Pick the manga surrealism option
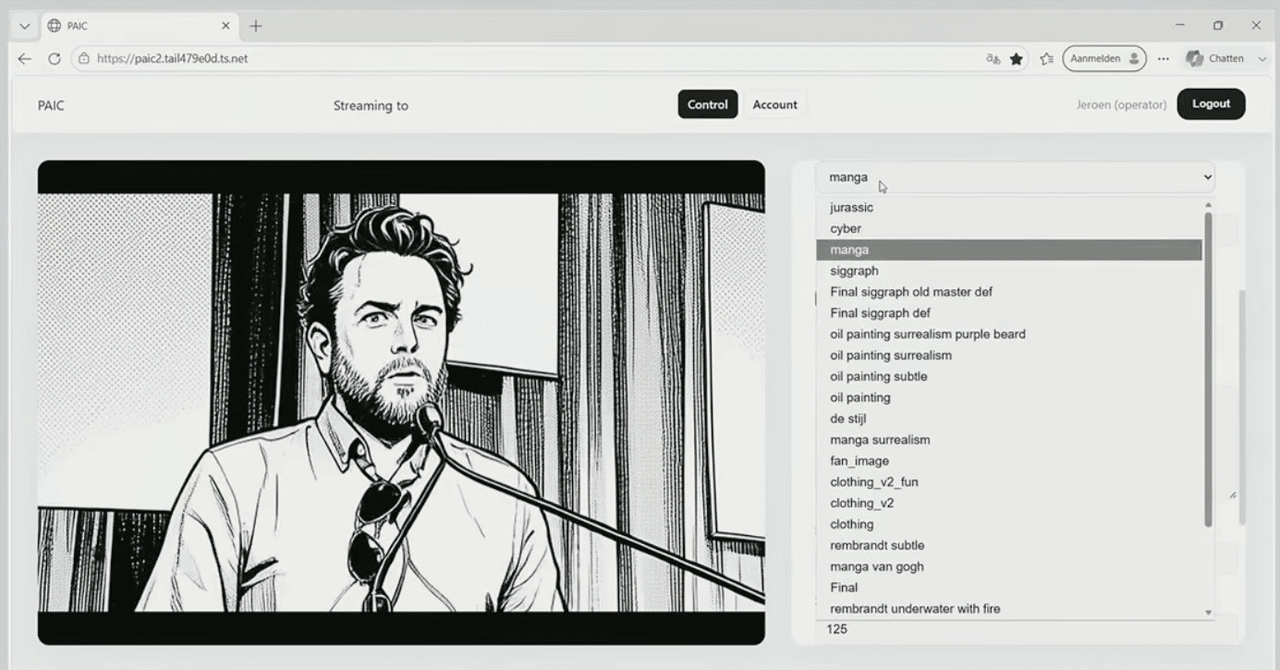This screenshot has height=670, width=1280. tap(1009, 440)
